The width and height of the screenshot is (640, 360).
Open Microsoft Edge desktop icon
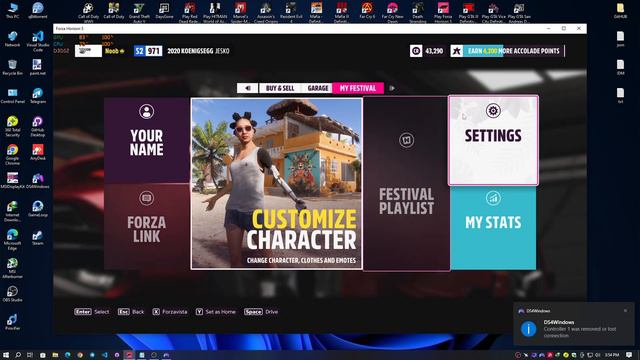point(13,239)
